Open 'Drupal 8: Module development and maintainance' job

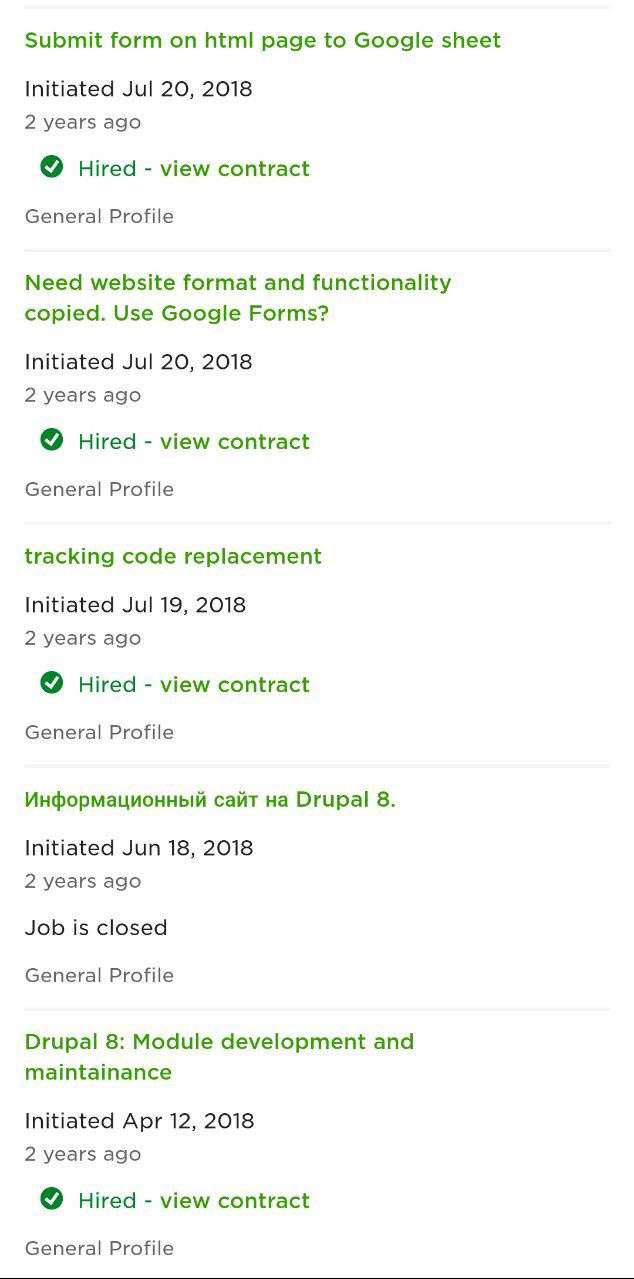point(219,1057)
